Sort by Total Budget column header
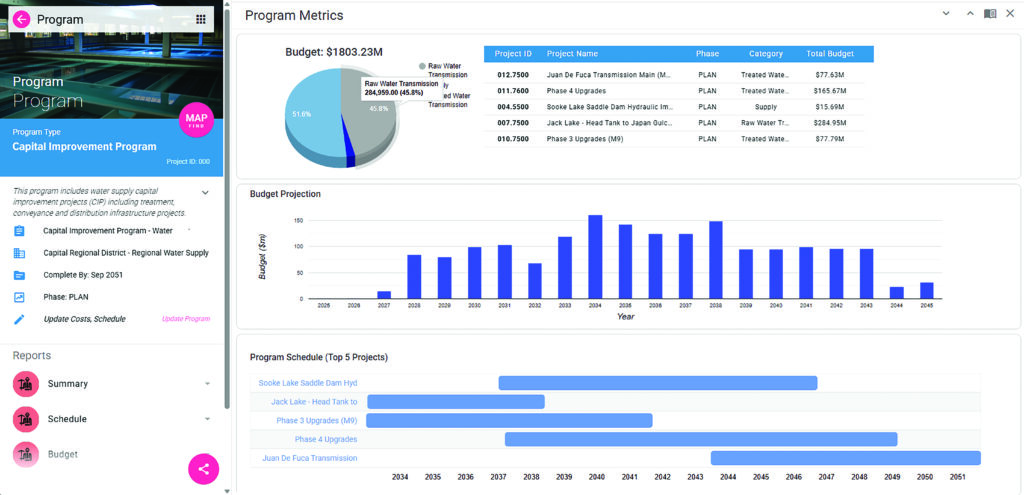 829,54
